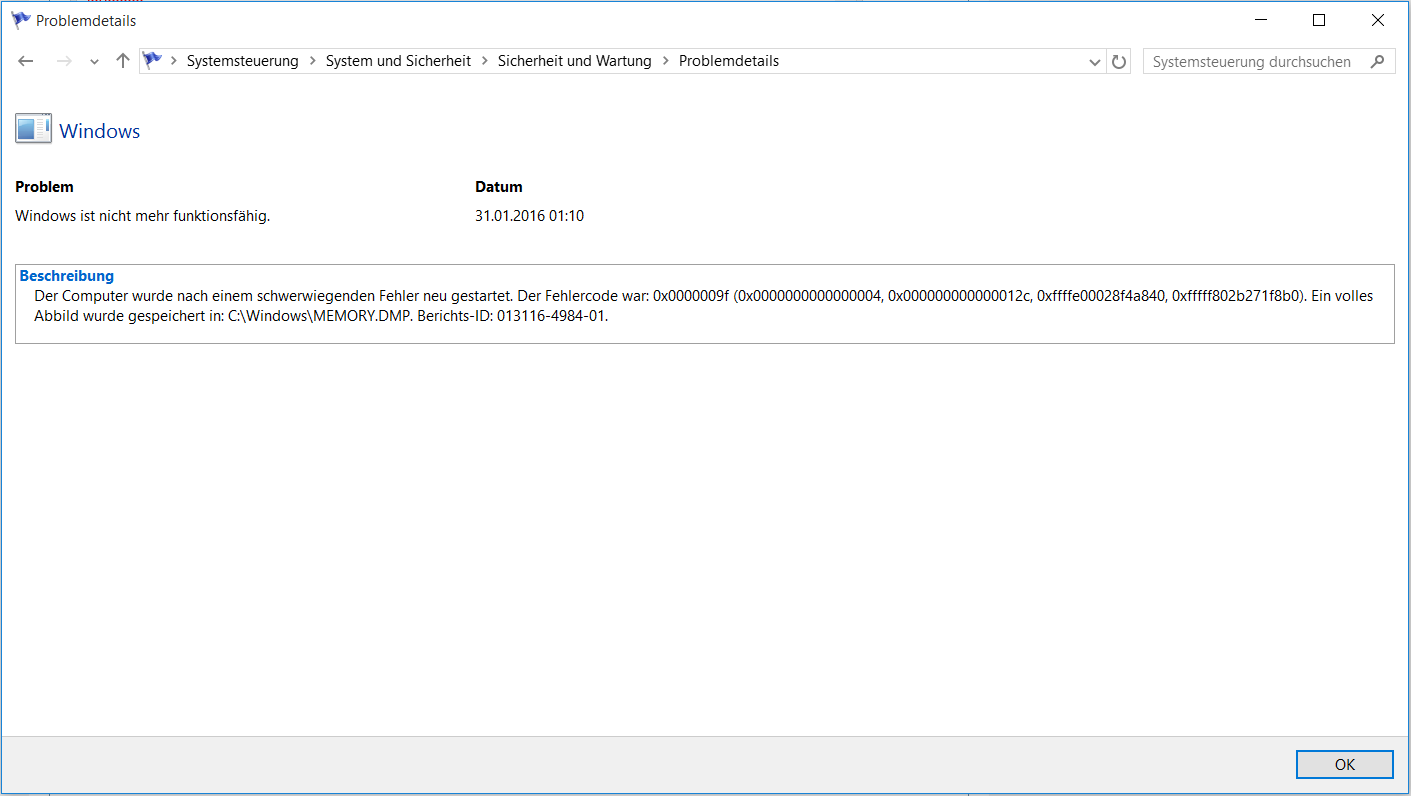Open Systemsteuerung in the breadcrumb
This screenshot has height=796, width=1411.
242,61
